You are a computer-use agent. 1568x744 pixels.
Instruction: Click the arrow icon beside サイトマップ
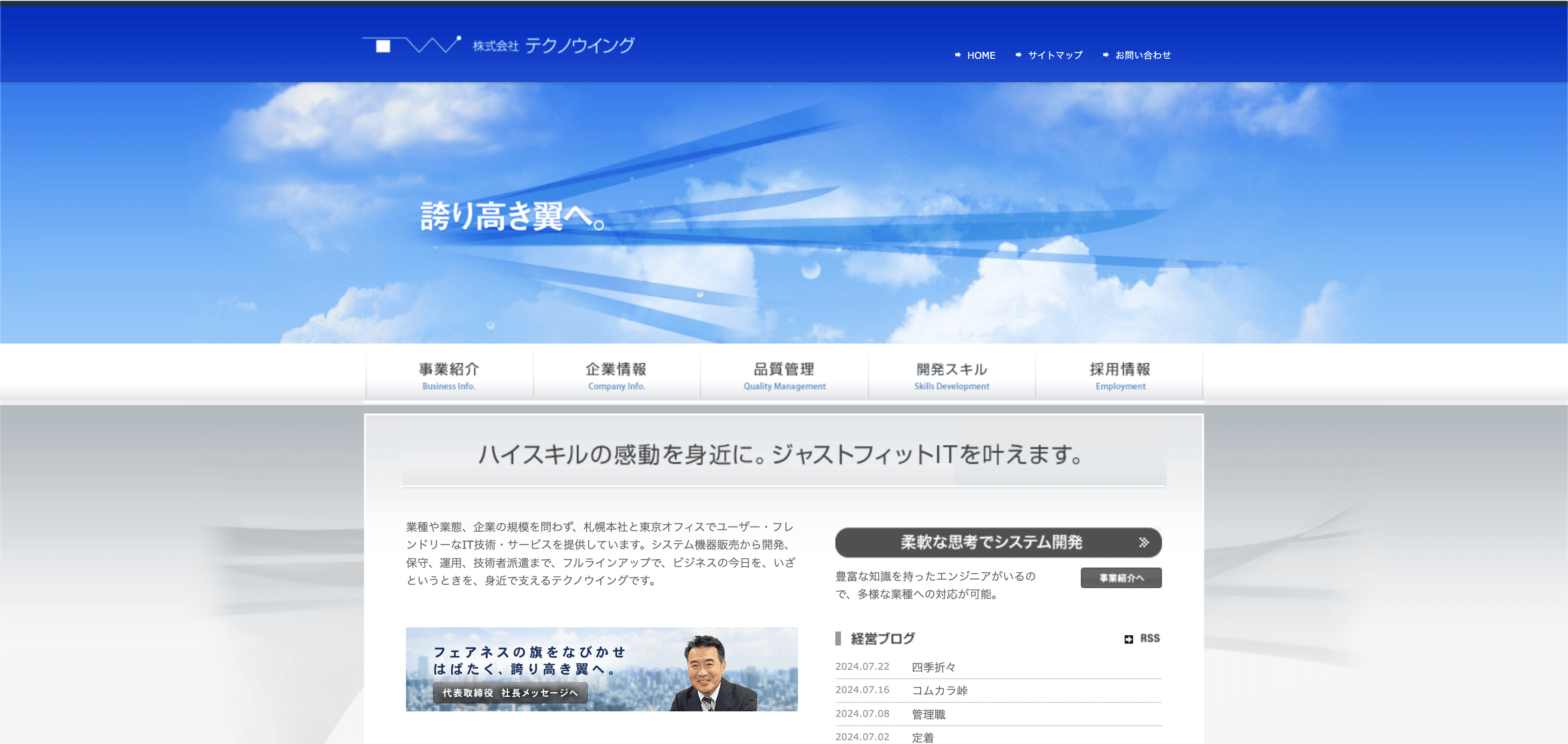[1018, 55]
